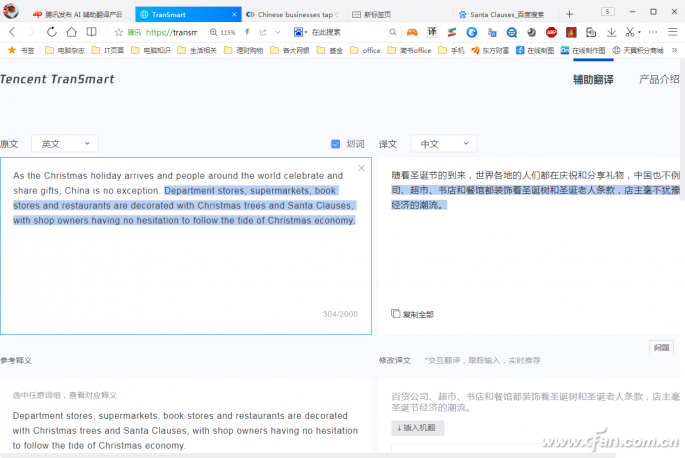Image resolution: width=685 pixels, height=458 pixels.
Task: Open the game controller extension icon
Action: click(x=412, y=32)
